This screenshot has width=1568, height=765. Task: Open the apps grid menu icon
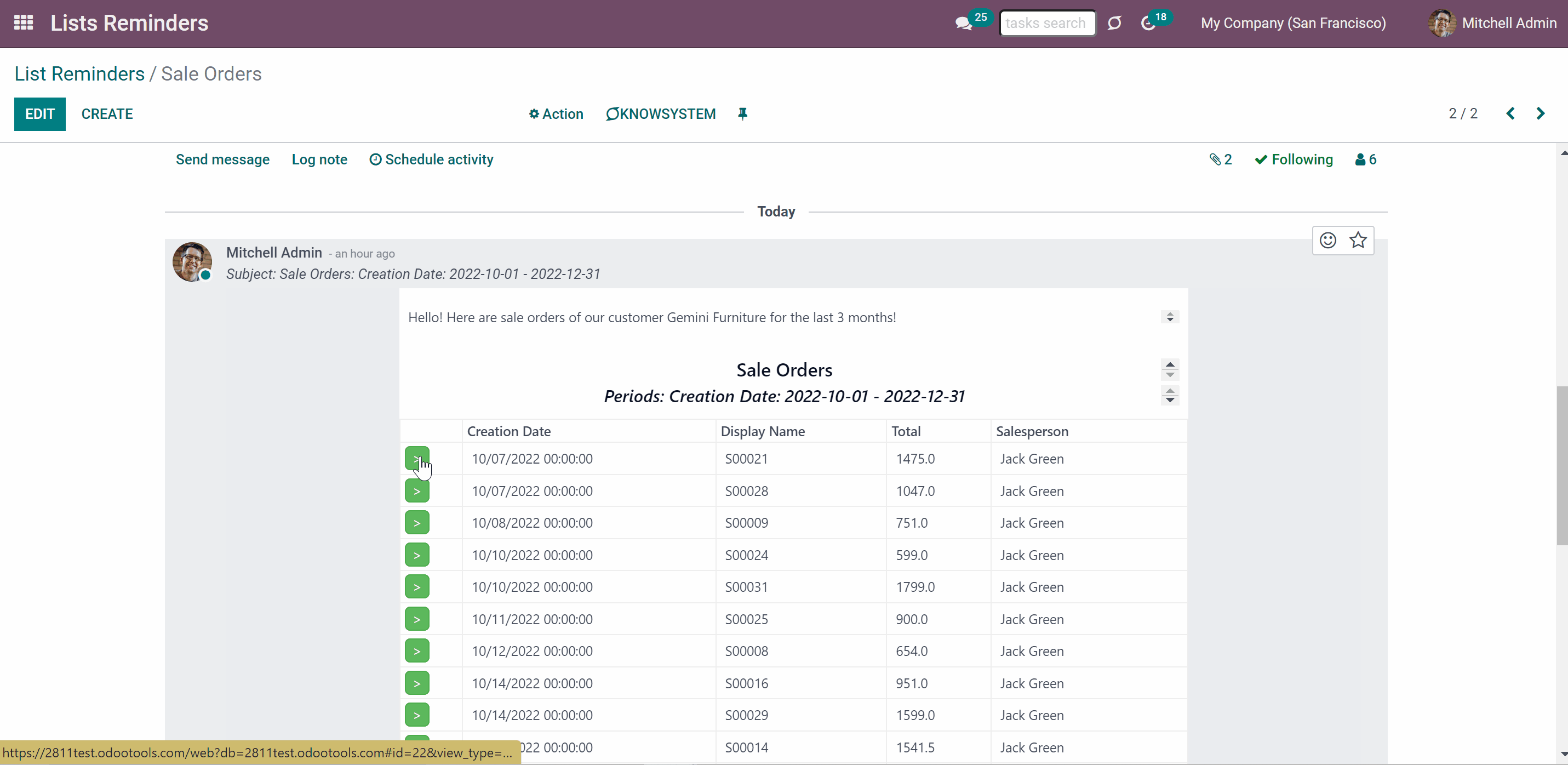pyautogui.click(x=24, y=23)
